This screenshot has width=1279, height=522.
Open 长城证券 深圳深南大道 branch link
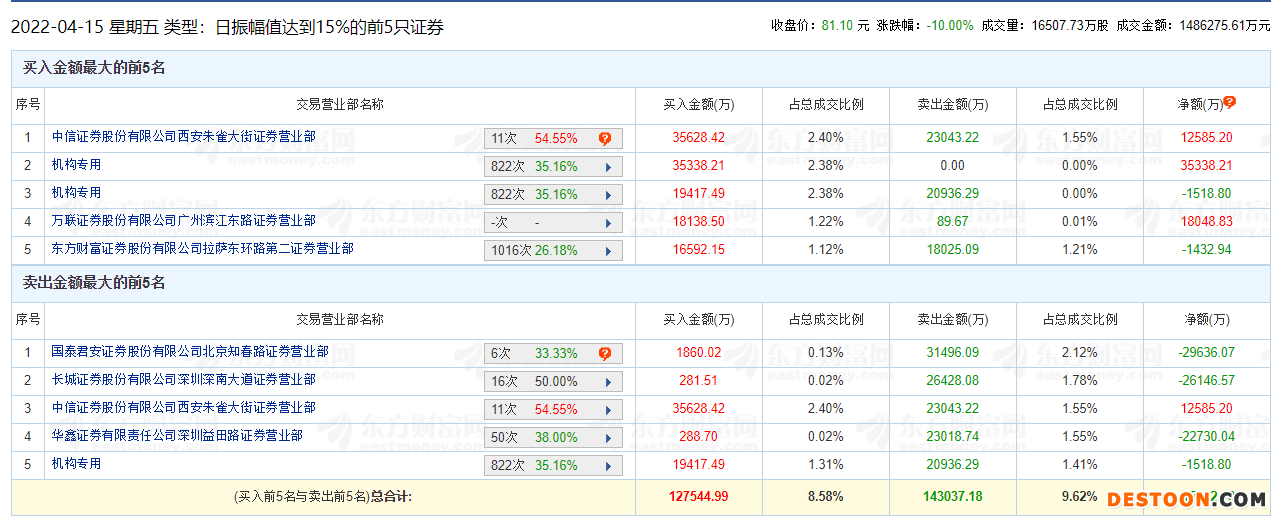(183, 380)
